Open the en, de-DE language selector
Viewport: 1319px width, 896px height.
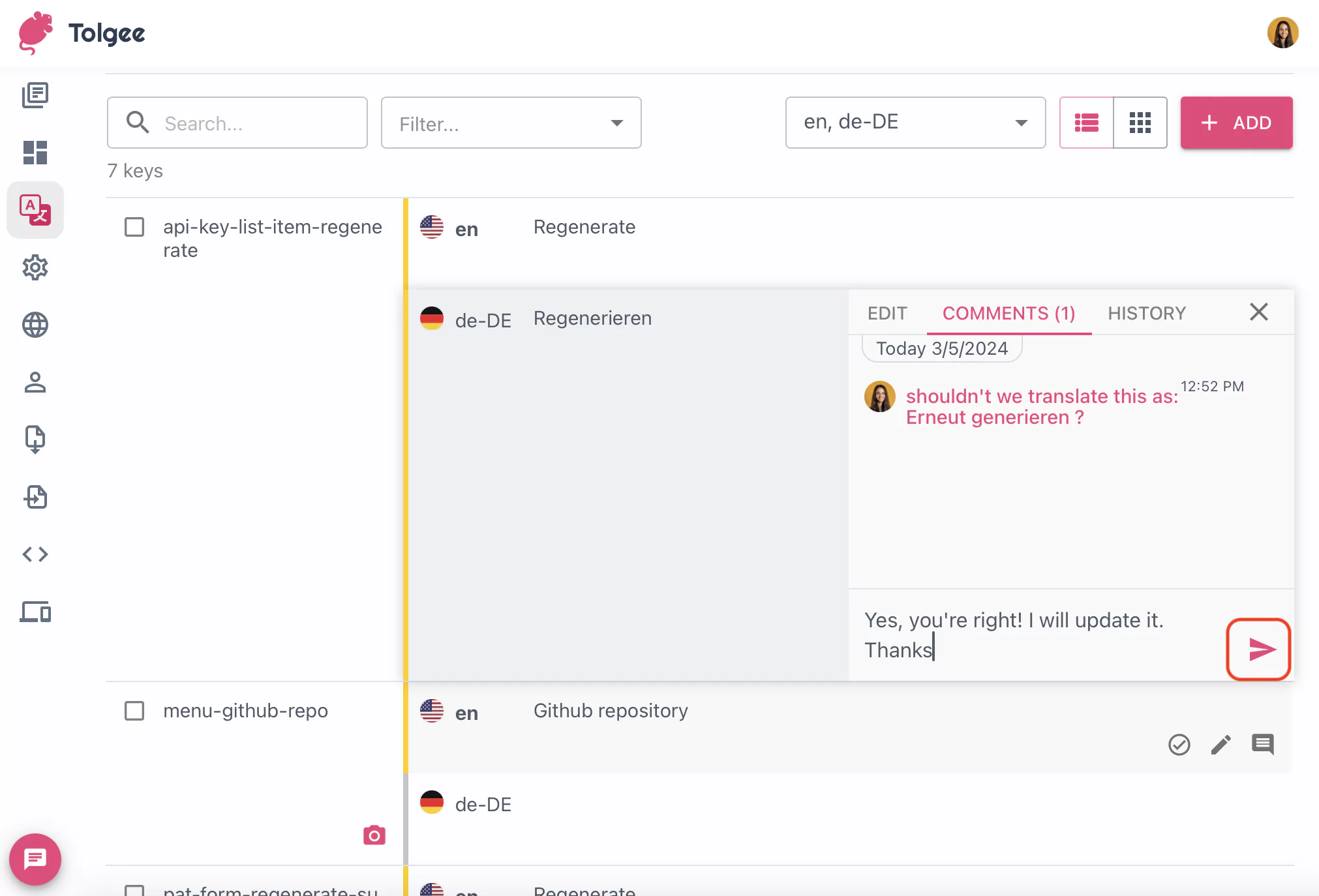click(x=915, y=123)
